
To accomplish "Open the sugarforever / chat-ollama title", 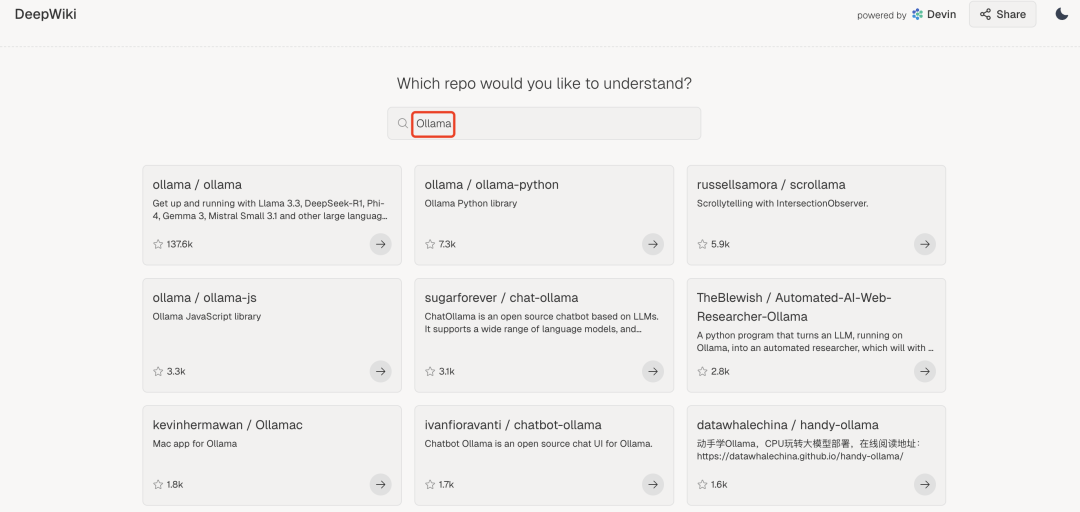I will click(x=501, y=298).
